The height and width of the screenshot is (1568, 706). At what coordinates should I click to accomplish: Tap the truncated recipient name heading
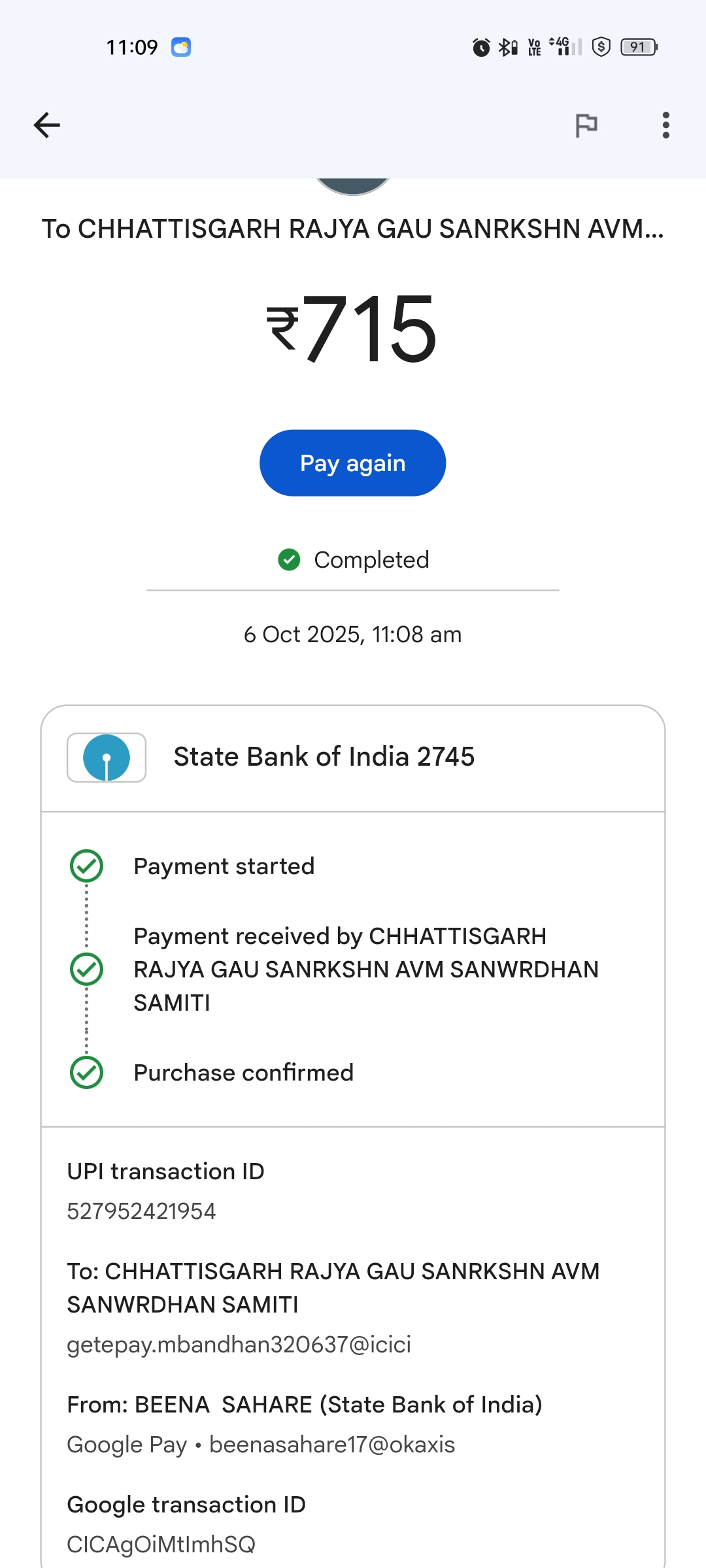[353, 229]
